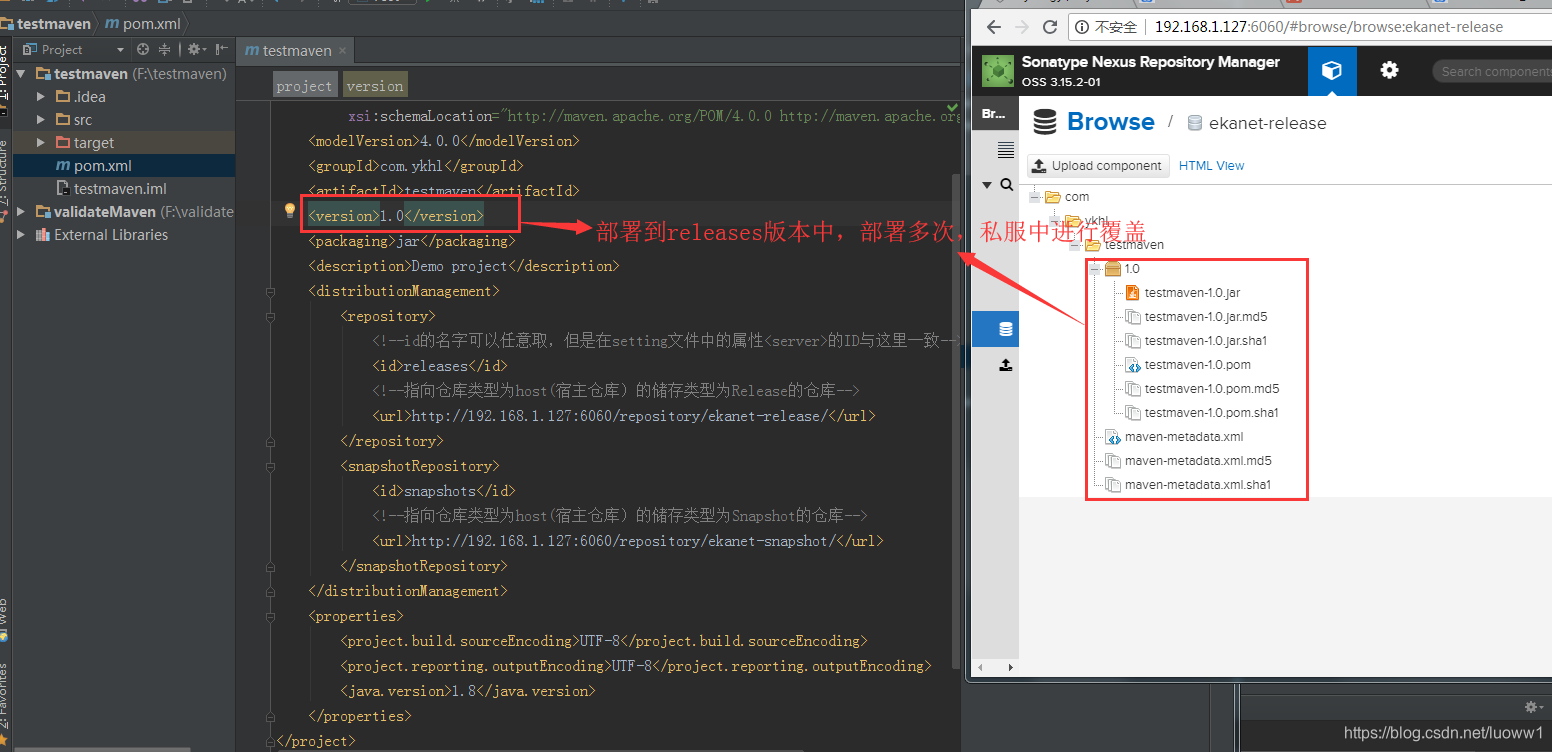Viewport: 1552px width, 752px height.
Task: Click the collapse all icon in Project panel
Action: pos(164,49)
